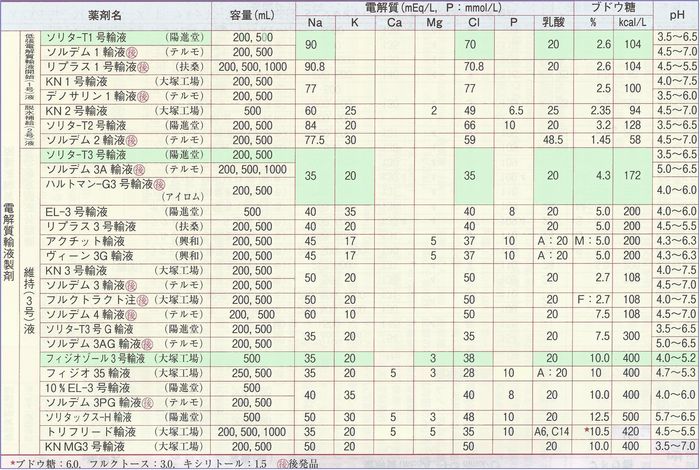
Task: Click the 電解質輸液製剤 vertical category label
Action: coord(8,242)
